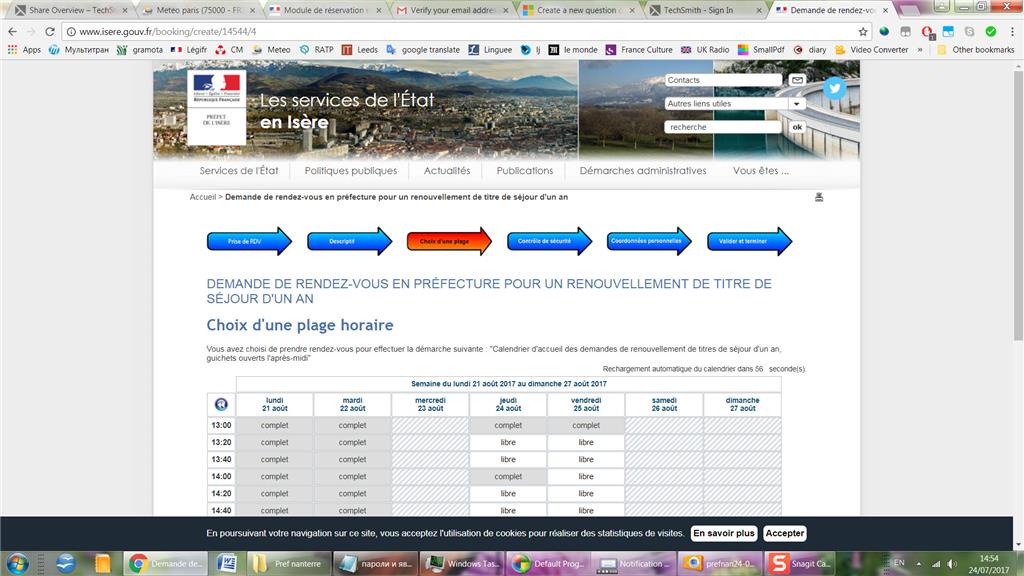Open the SmallPdf bookmark

click(x=761, y=50)
